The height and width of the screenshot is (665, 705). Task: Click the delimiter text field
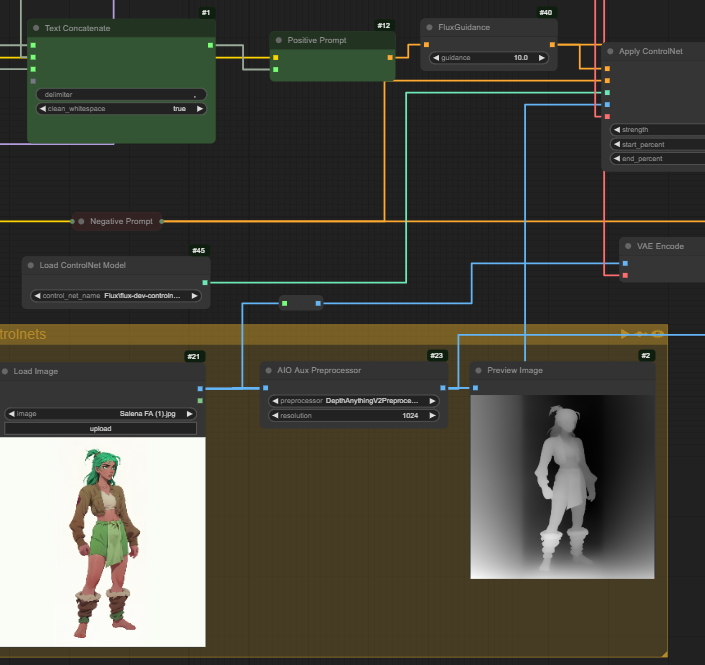pyautogui.click(x=121, y=94)
